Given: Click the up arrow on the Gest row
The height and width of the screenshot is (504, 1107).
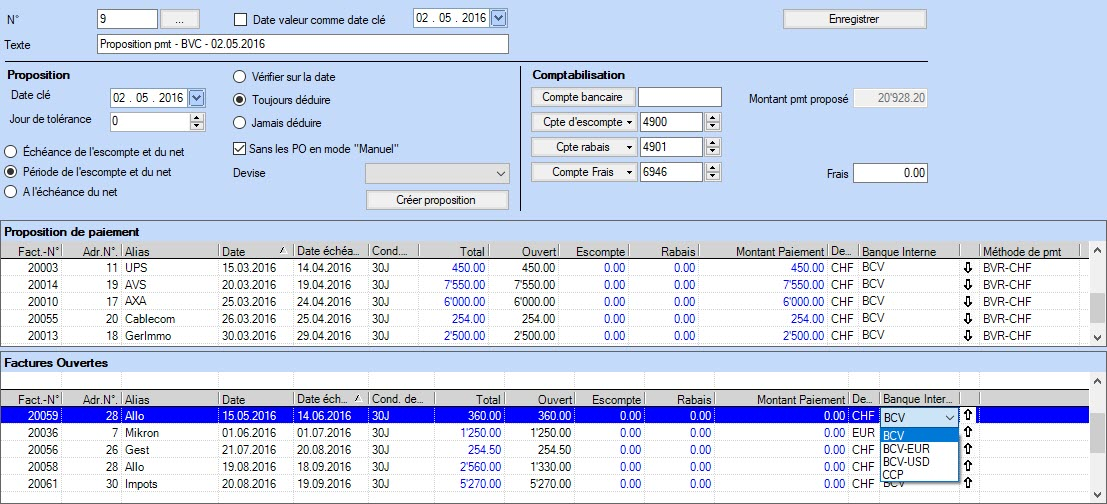Looking at the screenshot, I should tap(967, 450).
